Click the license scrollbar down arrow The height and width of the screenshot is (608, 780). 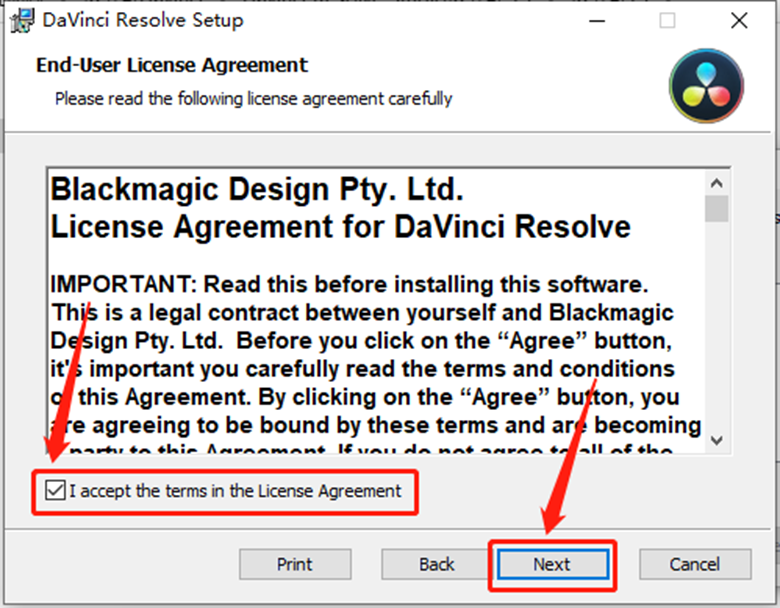coord(716,439)
